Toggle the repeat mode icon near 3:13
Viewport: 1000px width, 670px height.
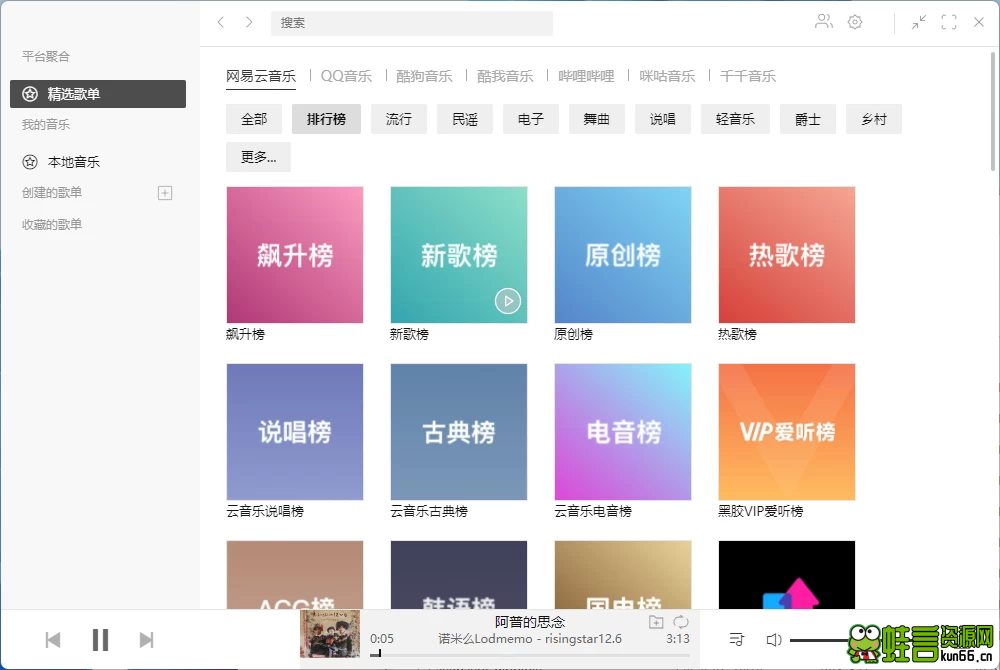[680, 621]
